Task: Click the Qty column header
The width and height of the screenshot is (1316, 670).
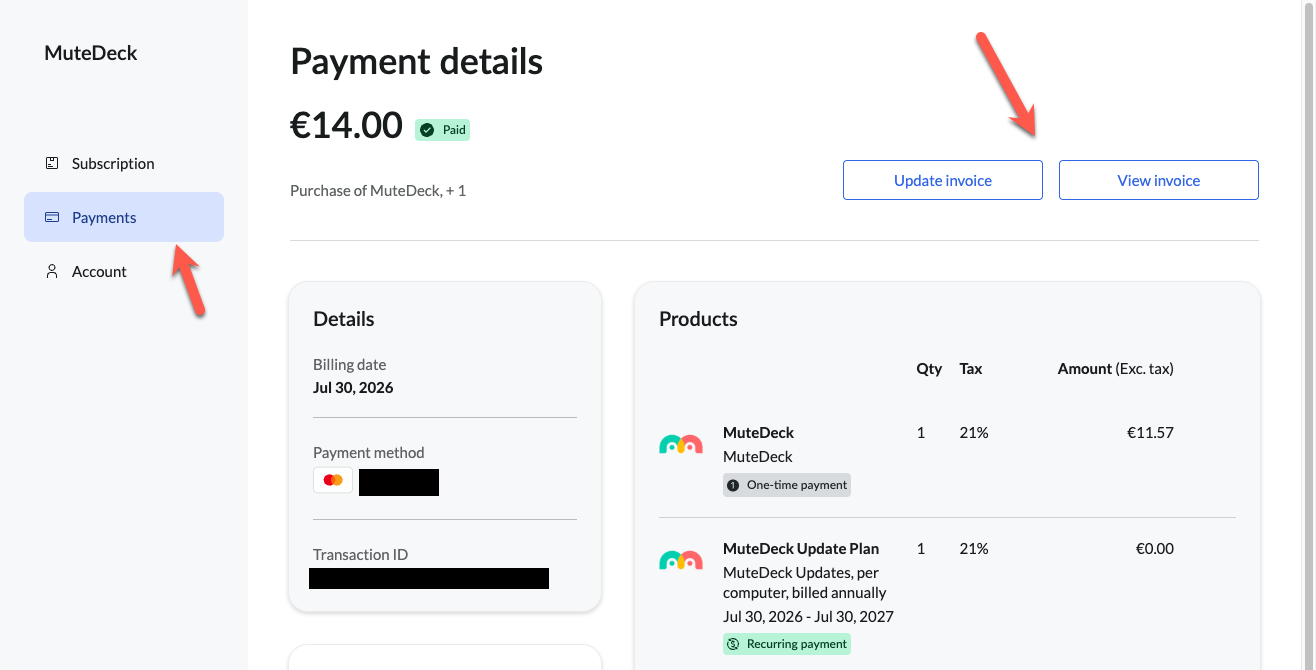Action: tap(929, 368)
